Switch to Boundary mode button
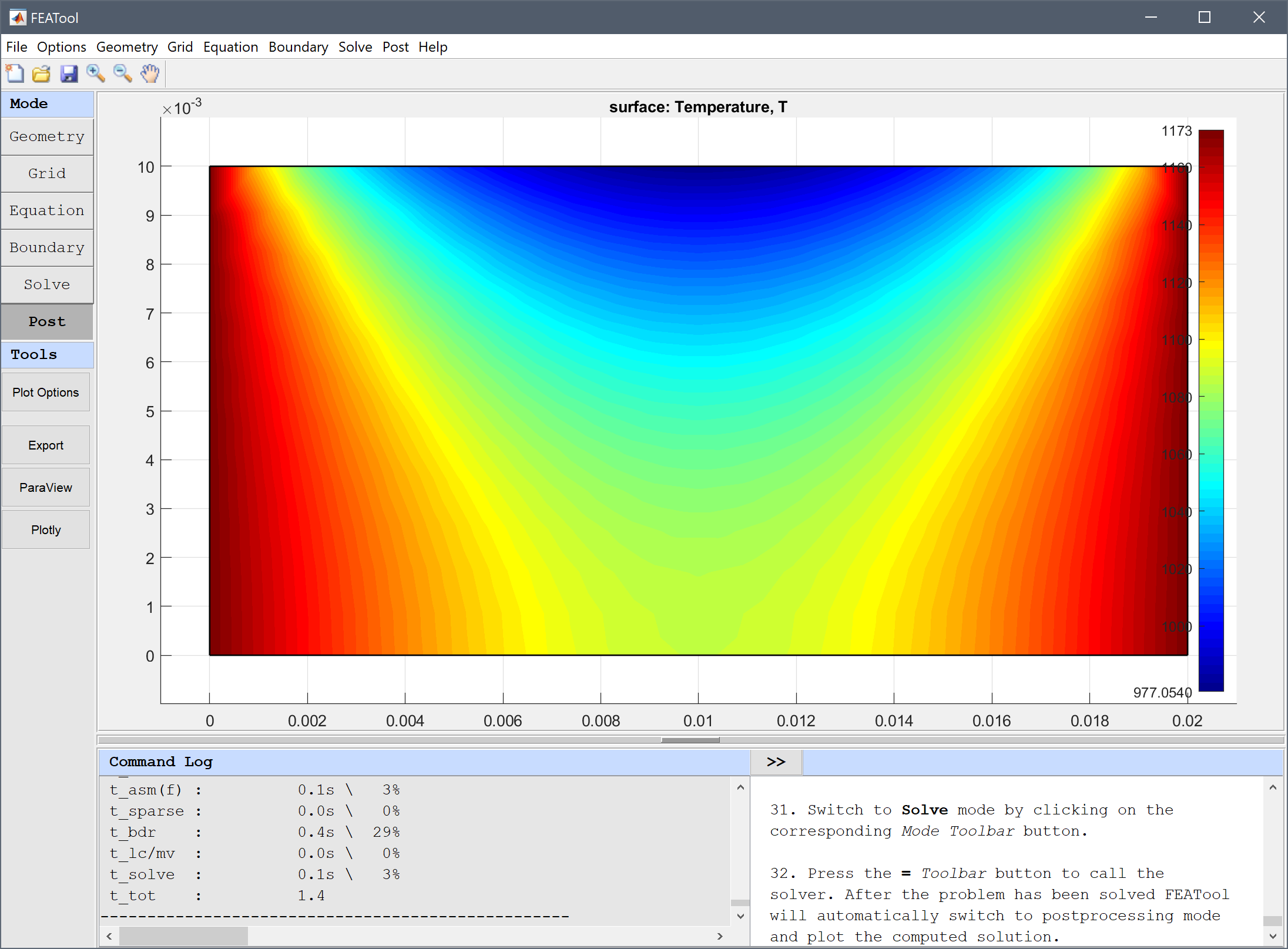1288x949 pixels. (x=47, y=247)
